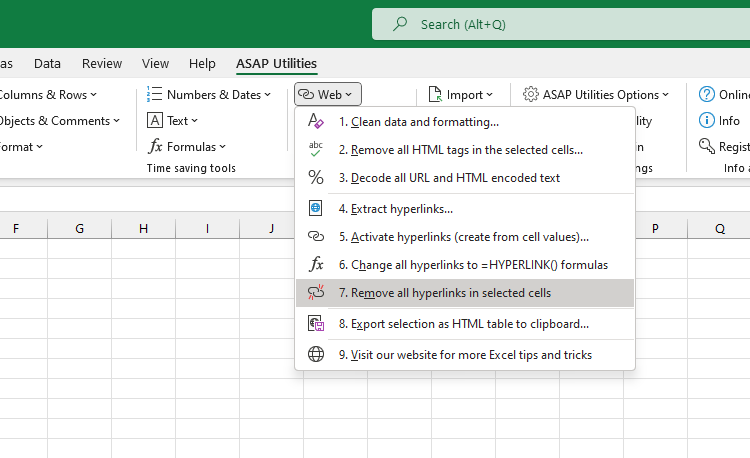
Task: Open ASAP Utilities Options dropdown
Action: point(596,95)
